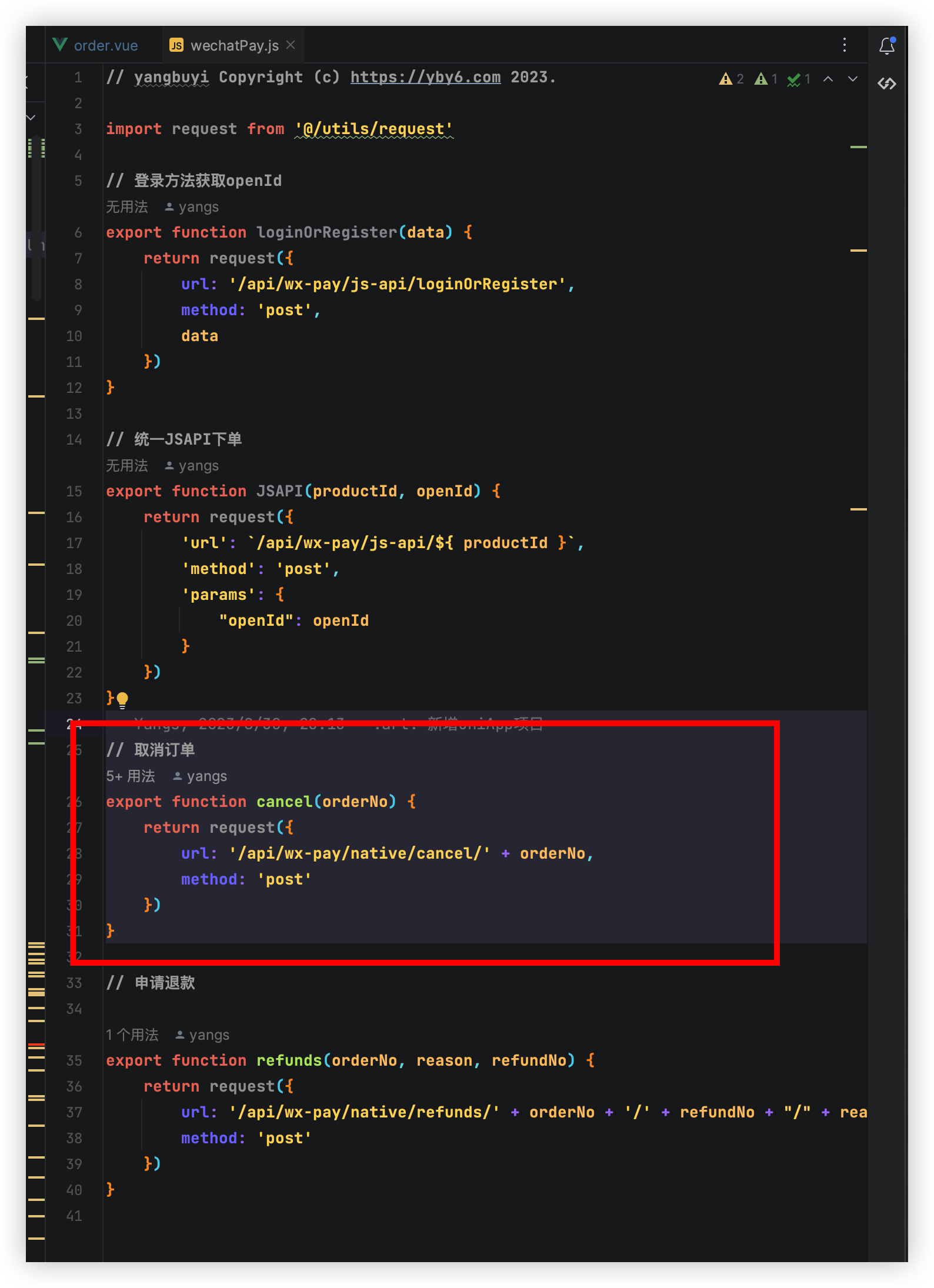Click the yellow warning indicator showing 2
The height and width of the screenshot is (1288, 934).
click(x=731, y=79)
